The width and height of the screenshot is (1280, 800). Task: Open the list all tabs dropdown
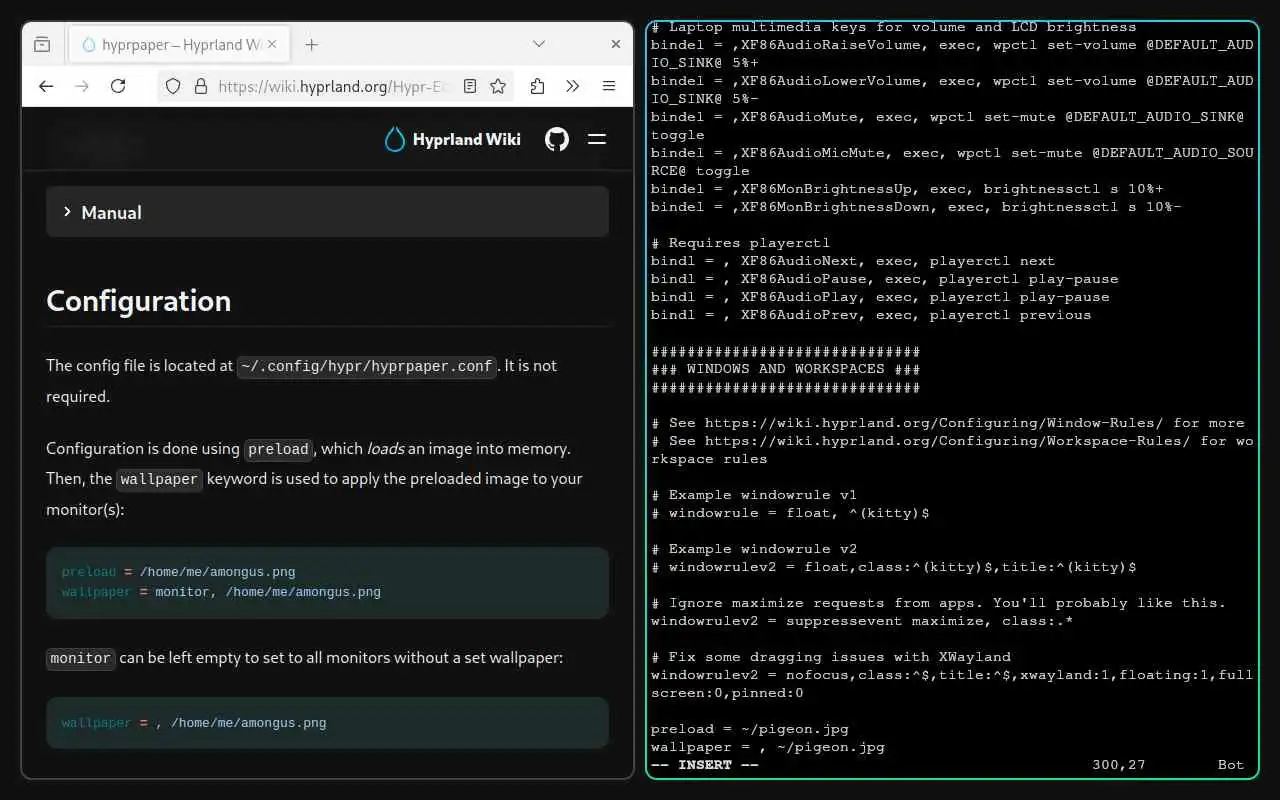coord(539,44)
